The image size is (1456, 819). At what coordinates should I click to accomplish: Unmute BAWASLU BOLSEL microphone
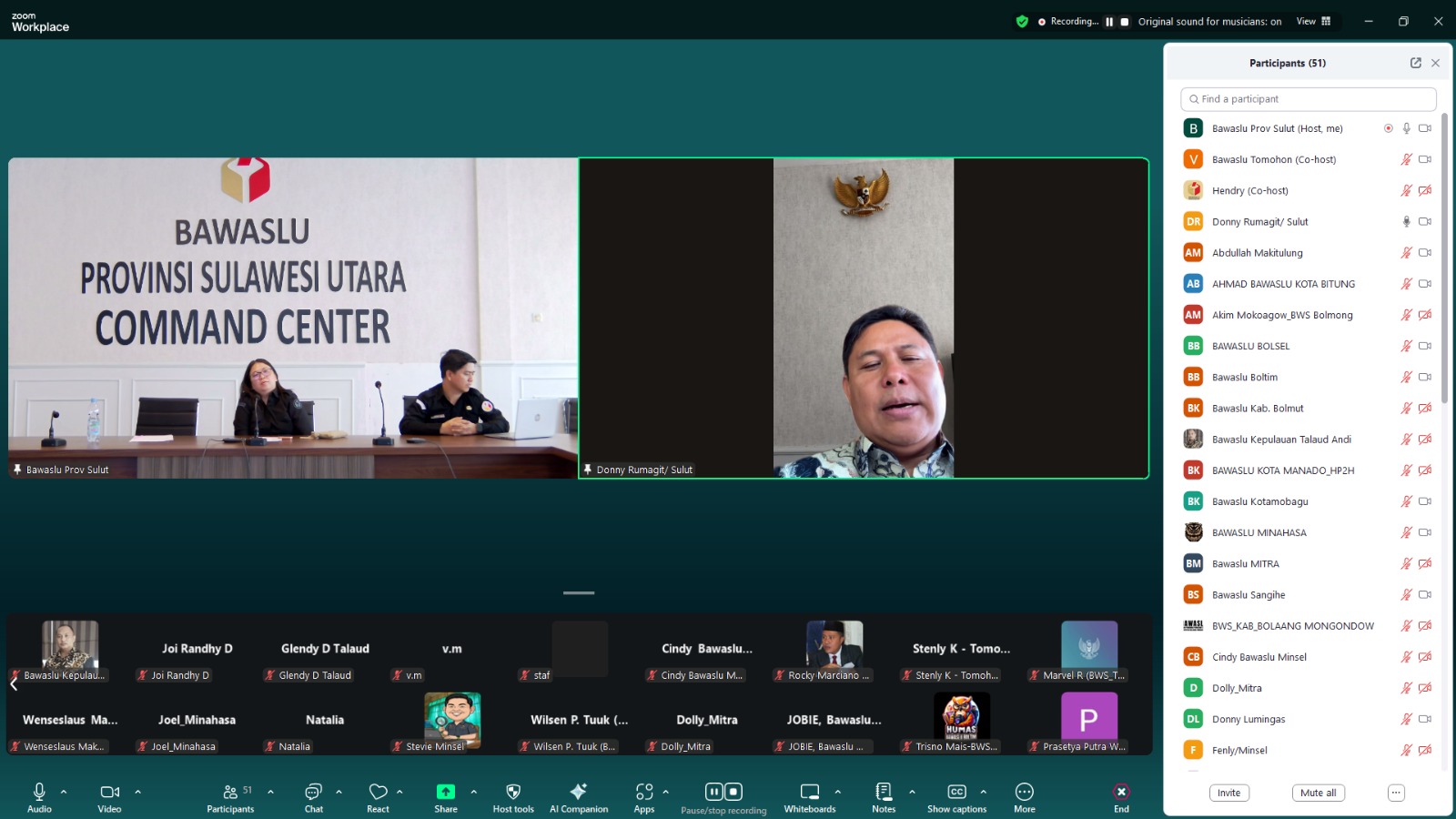pos(1406,346)
